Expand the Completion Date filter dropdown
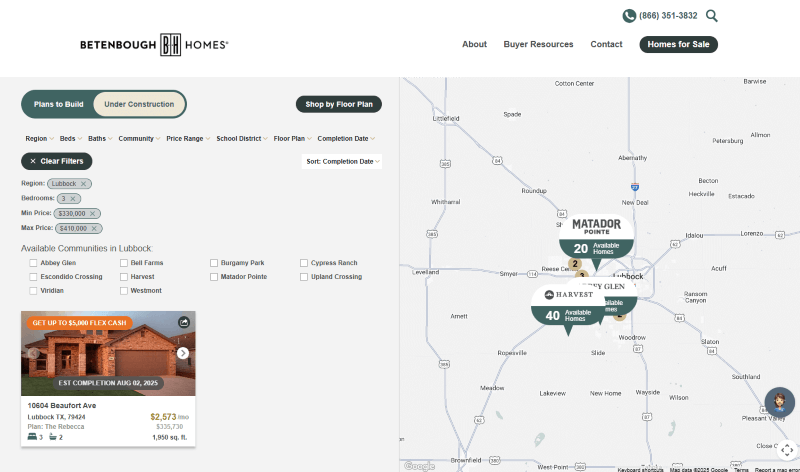Image resolution: width=800 pixels, height=472 pixels. (x=346, y=139)
